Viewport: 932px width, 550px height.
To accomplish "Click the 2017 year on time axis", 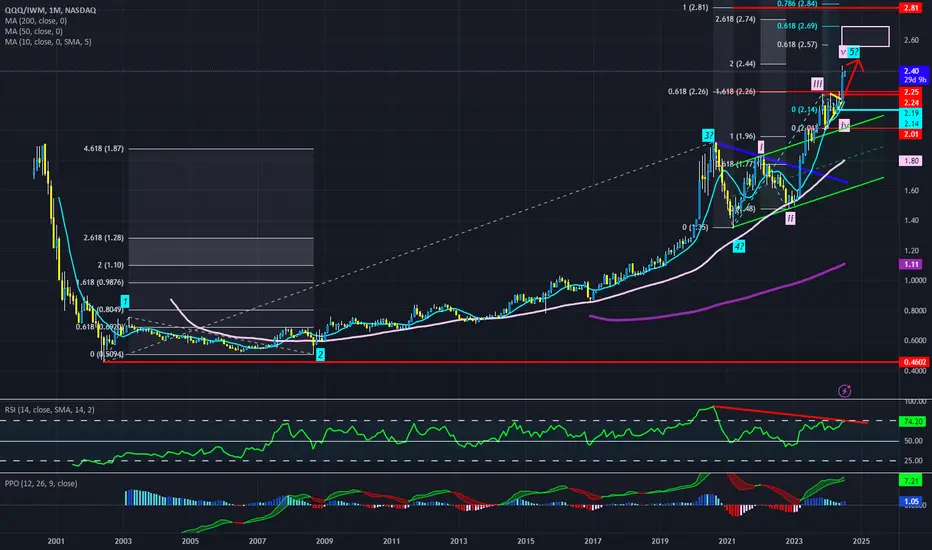I will pos(593,541).
